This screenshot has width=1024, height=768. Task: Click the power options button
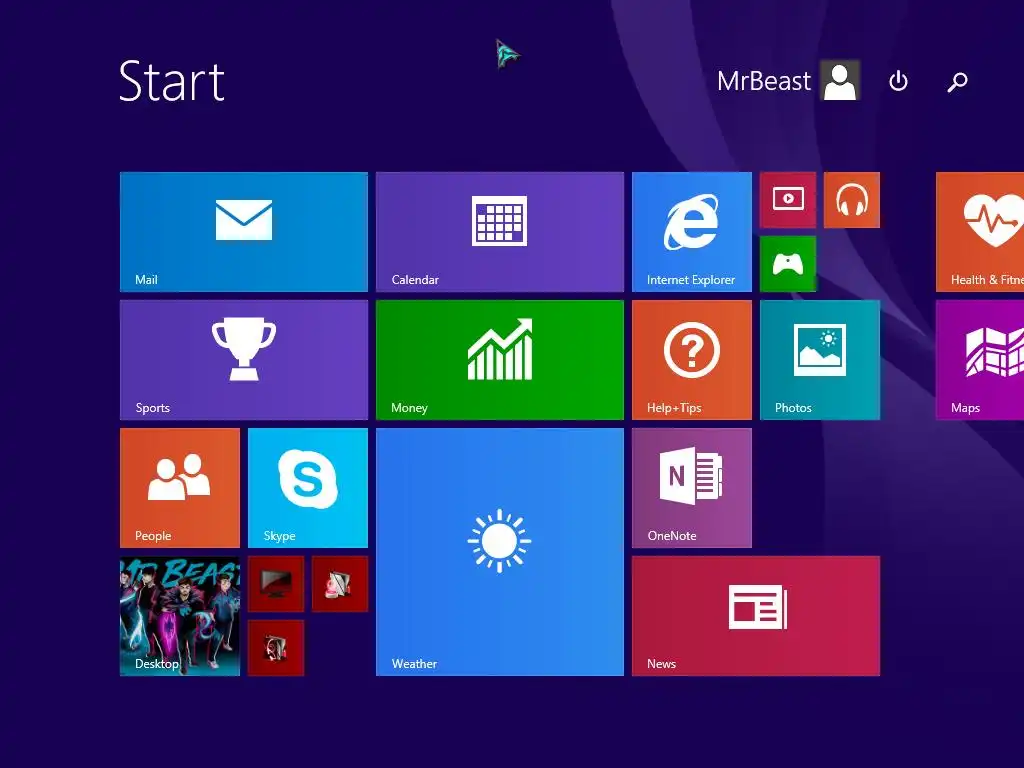899,81
